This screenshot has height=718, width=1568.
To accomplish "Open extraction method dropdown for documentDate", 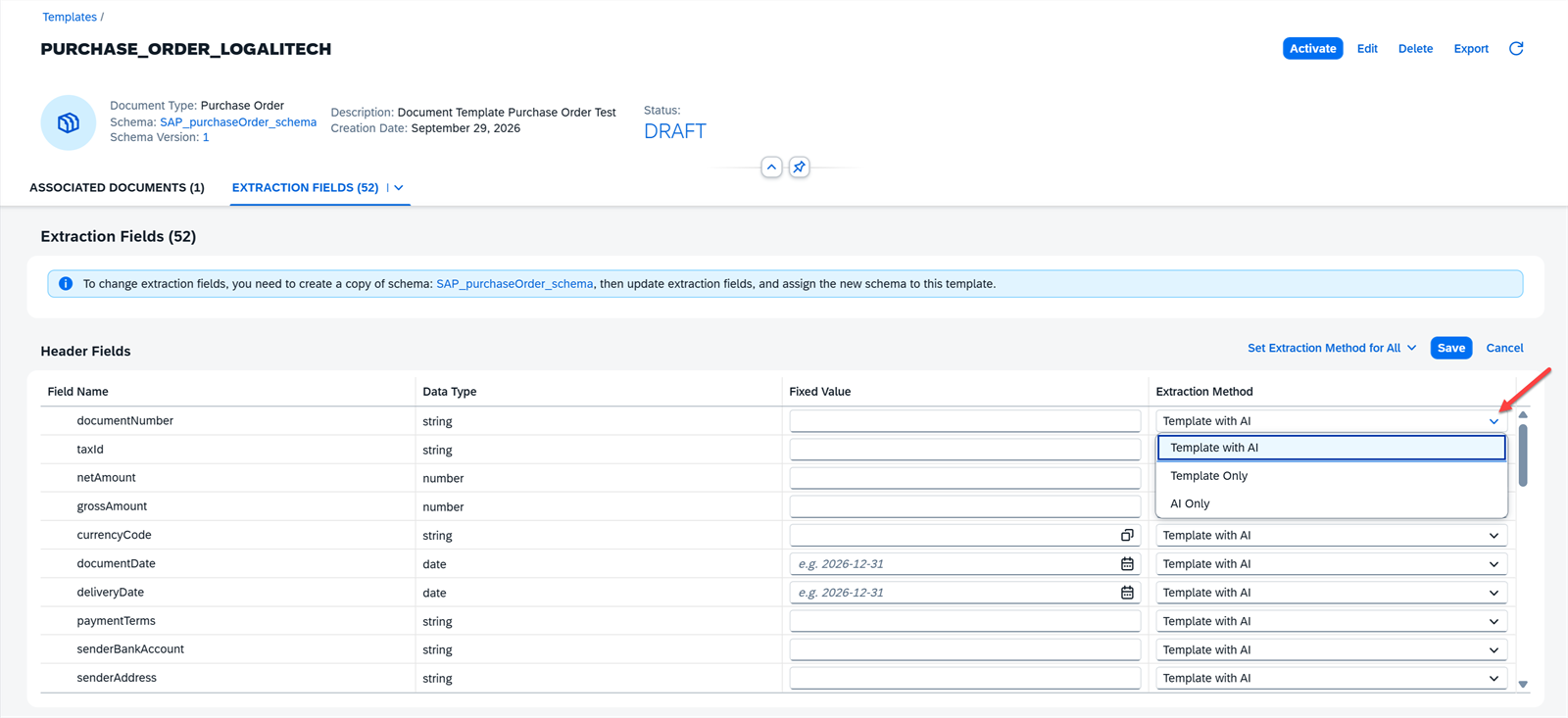I will click(x=1494, y=564).
